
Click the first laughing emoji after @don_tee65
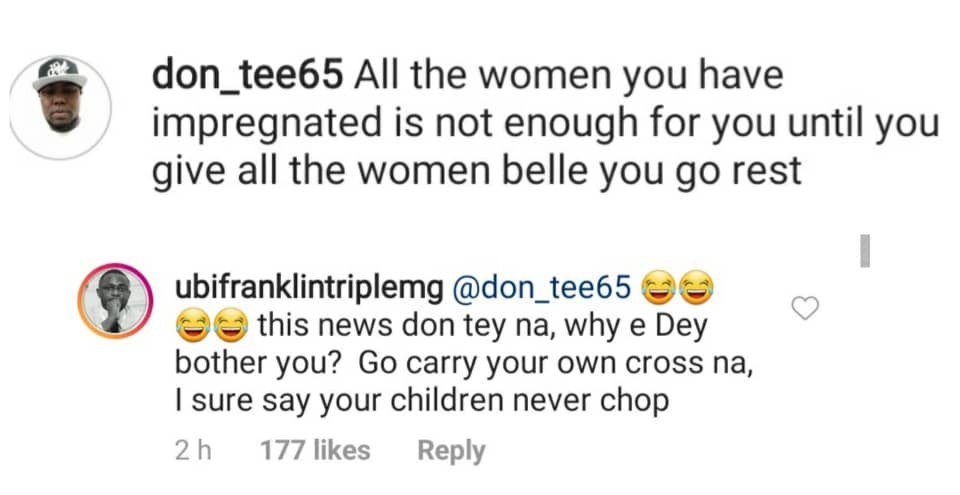point(658,289)
